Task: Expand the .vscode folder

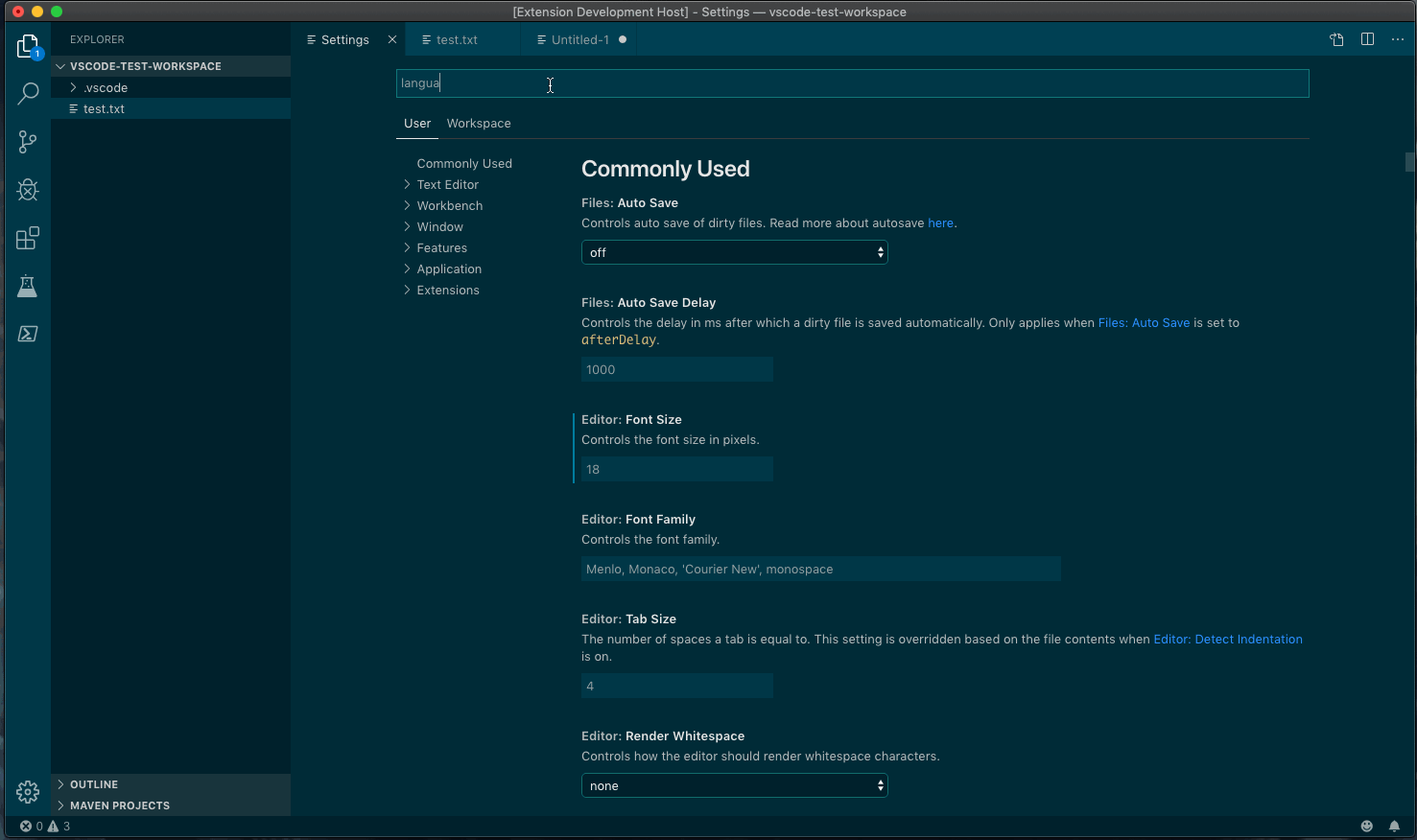Action: click(171, 87)
